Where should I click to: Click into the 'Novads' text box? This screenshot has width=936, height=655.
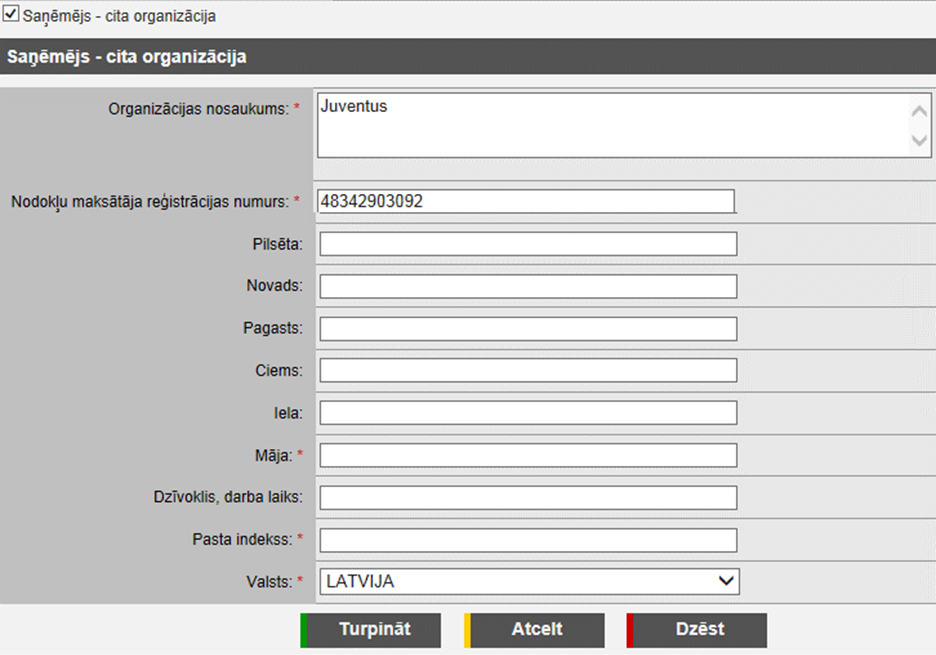pos(528,286)
